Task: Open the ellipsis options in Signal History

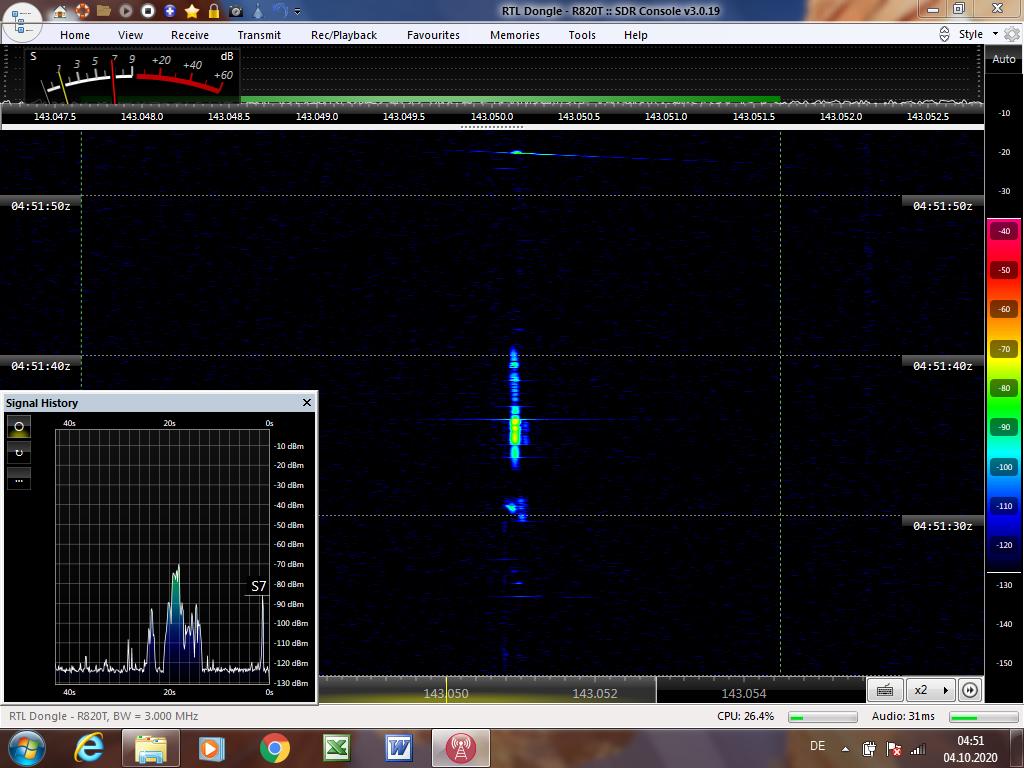Action: 19,479
